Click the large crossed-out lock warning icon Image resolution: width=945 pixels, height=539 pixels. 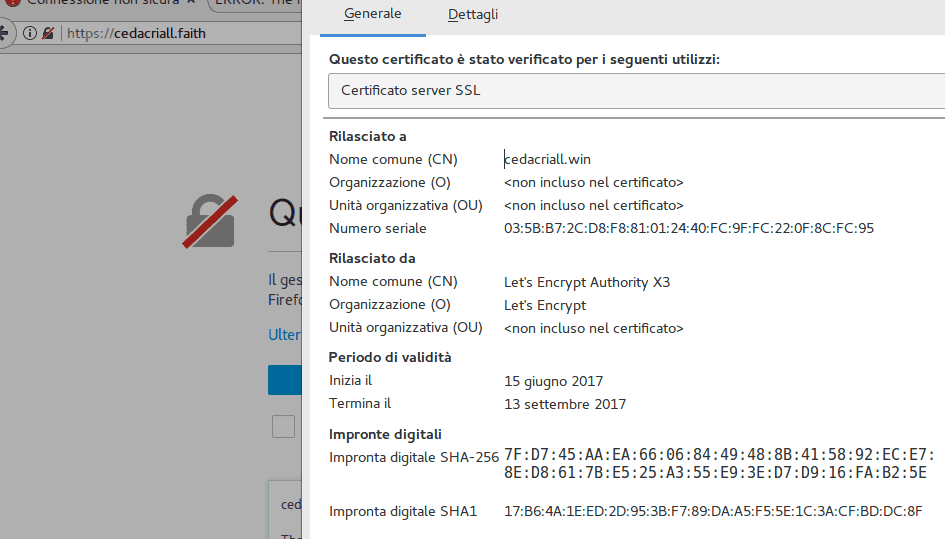[x=210, y=221]
